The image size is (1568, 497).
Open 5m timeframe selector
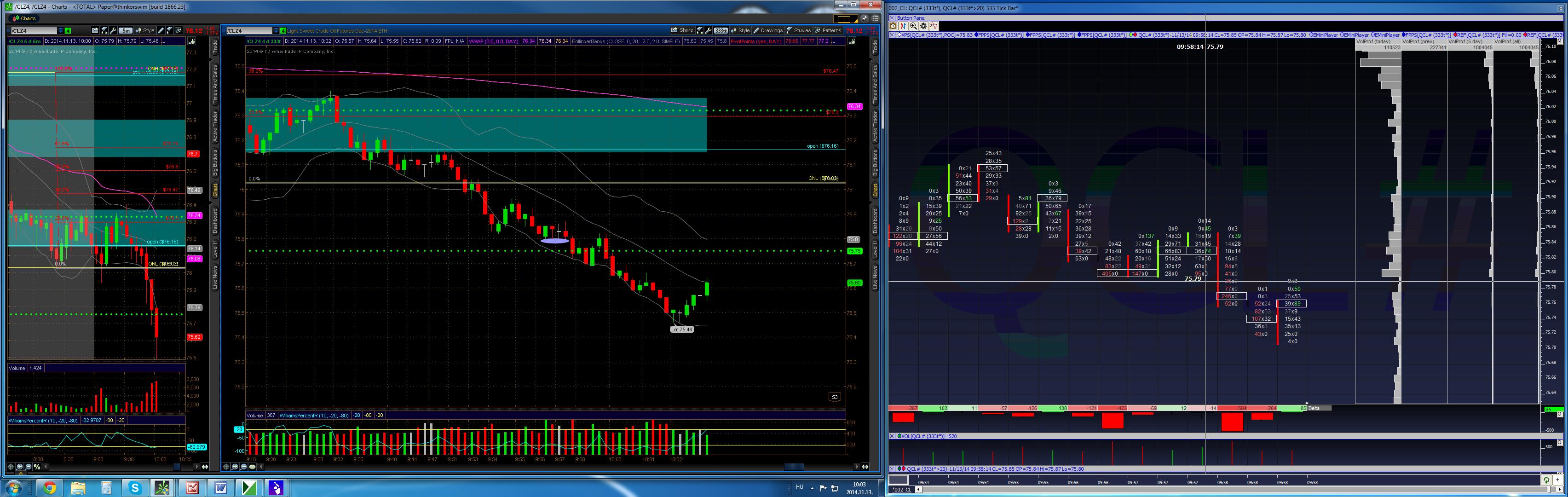pyautogui.click(x=126, y=30)
